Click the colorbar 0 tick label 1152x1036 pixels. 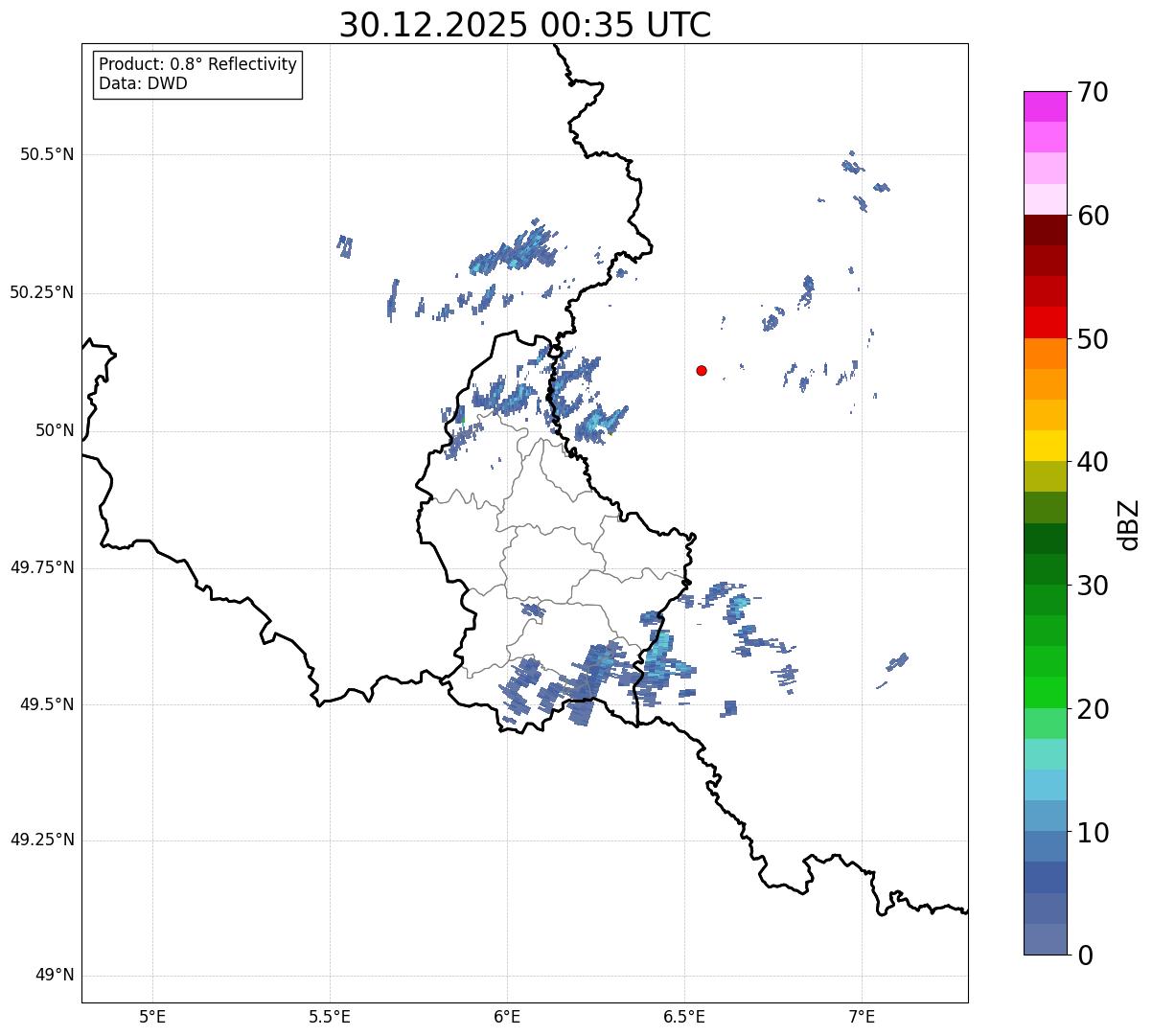pyautogui.click(x=1085, y=955)
